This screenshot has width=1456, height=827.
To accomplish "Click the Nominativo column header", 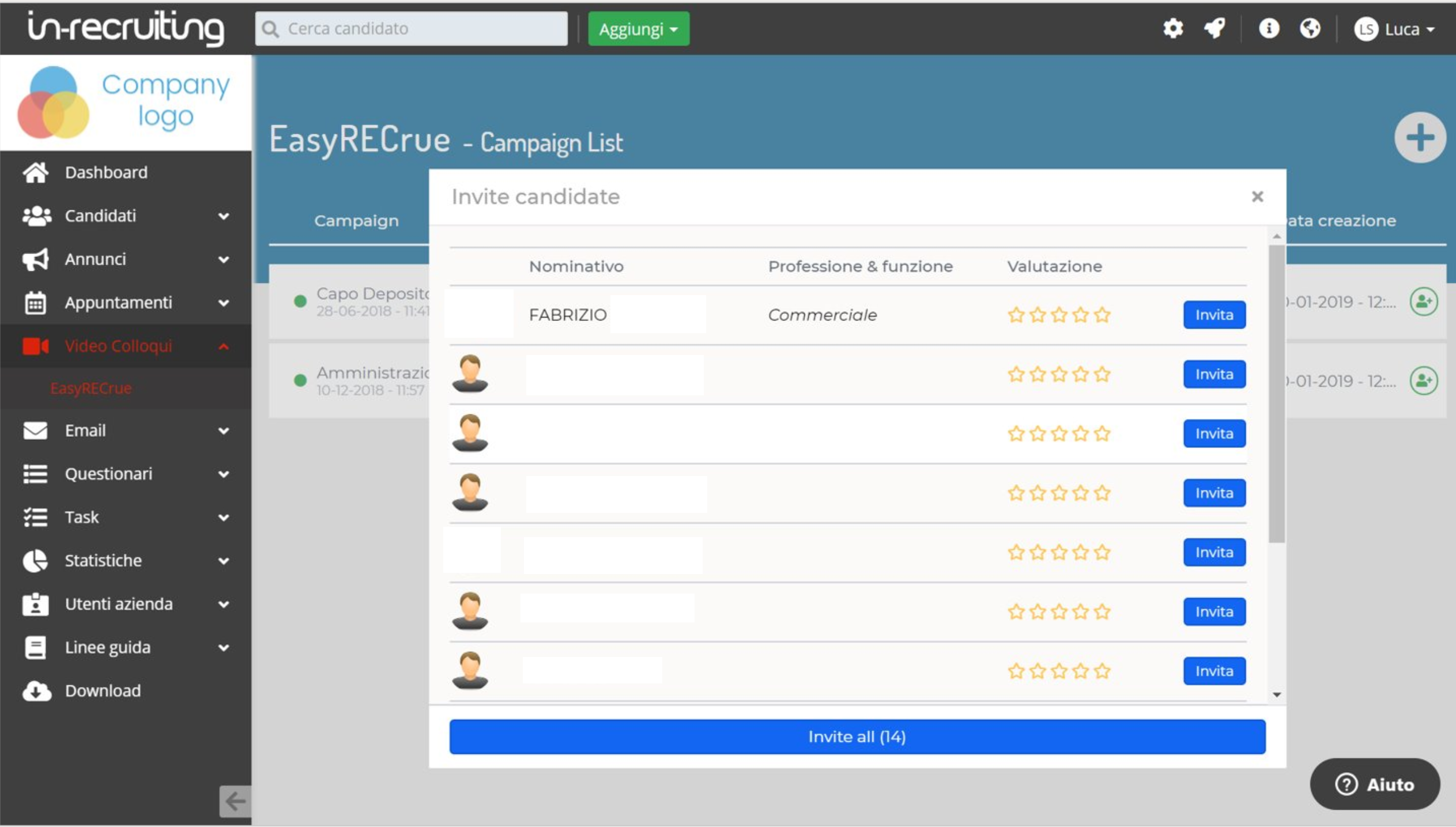I will 576,266.
